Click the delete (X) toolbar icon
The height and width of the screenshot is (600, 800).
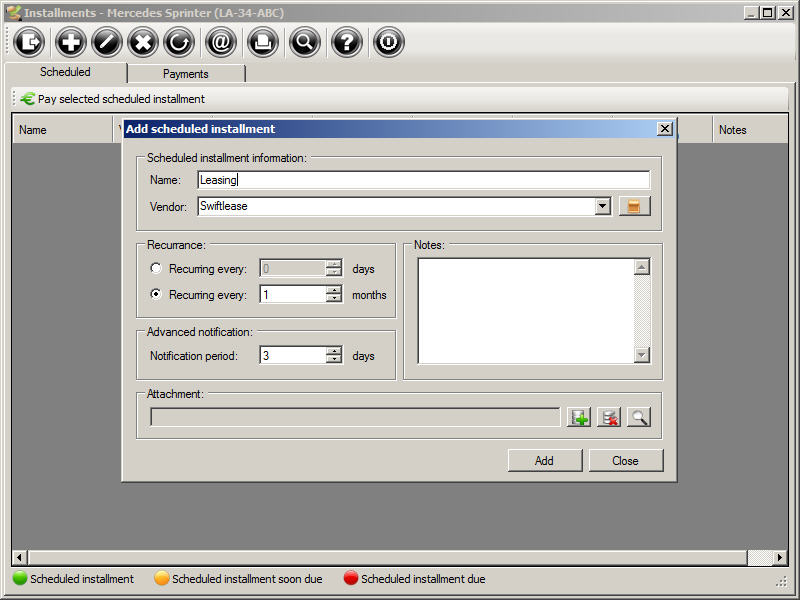[143, 42]
